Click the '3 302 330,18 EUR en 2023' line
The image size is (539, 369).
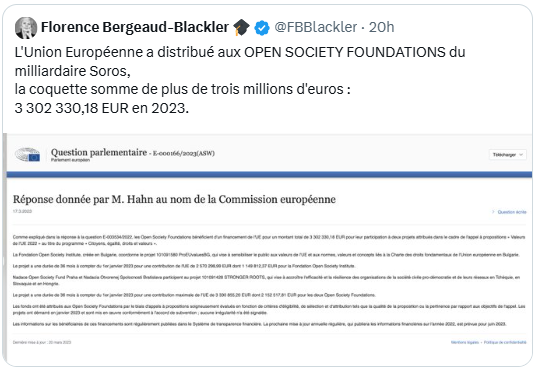click(x=102, y=108)
